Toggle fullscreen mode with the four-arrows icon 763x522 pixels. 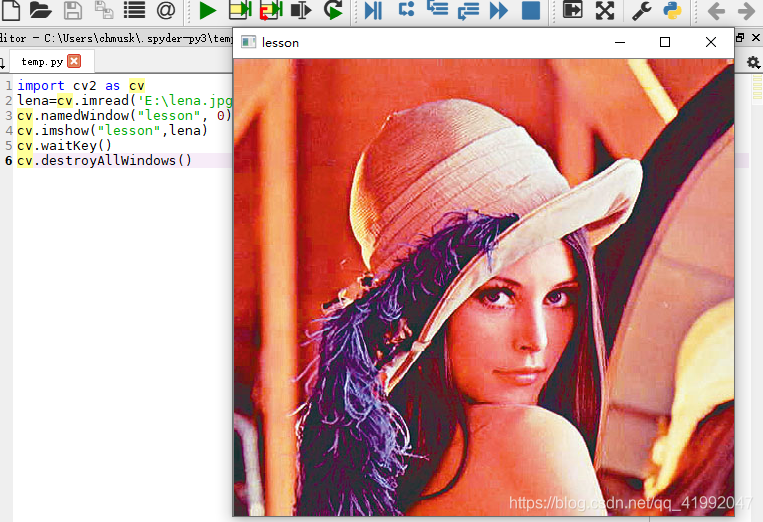pyautogui.click(x=605, y=10)
